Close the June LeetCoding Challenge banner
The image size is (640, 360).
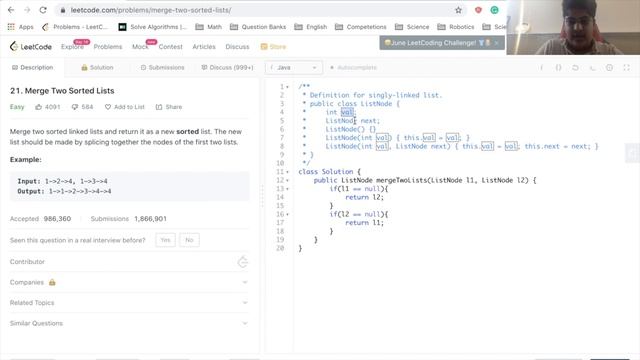(496, 43)
